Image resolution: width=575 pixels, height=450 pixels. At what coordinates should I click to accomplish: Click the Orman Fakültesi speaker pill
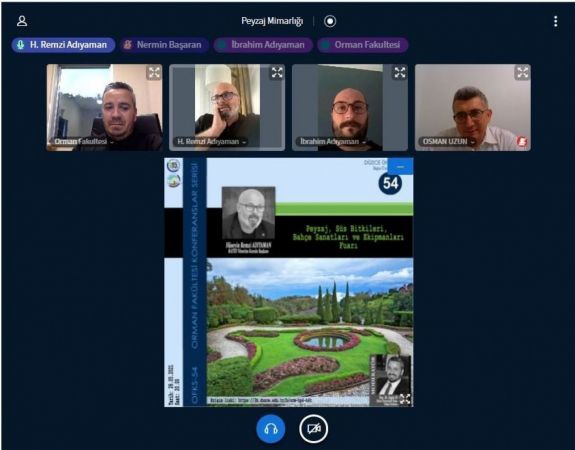pos(363,45)
